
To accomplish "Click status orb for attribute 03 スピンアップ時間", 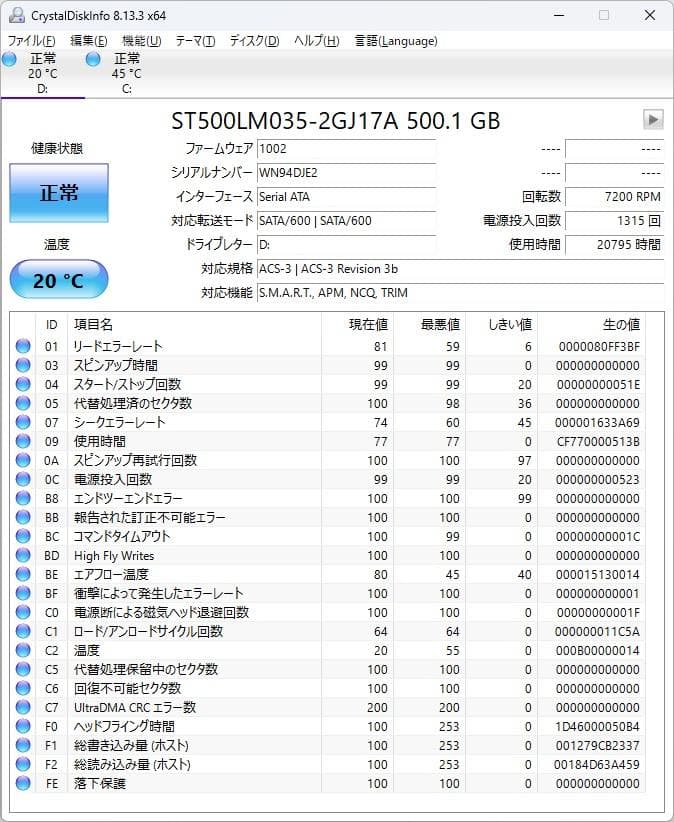I will pyautogui.click(x=23, y=365).
